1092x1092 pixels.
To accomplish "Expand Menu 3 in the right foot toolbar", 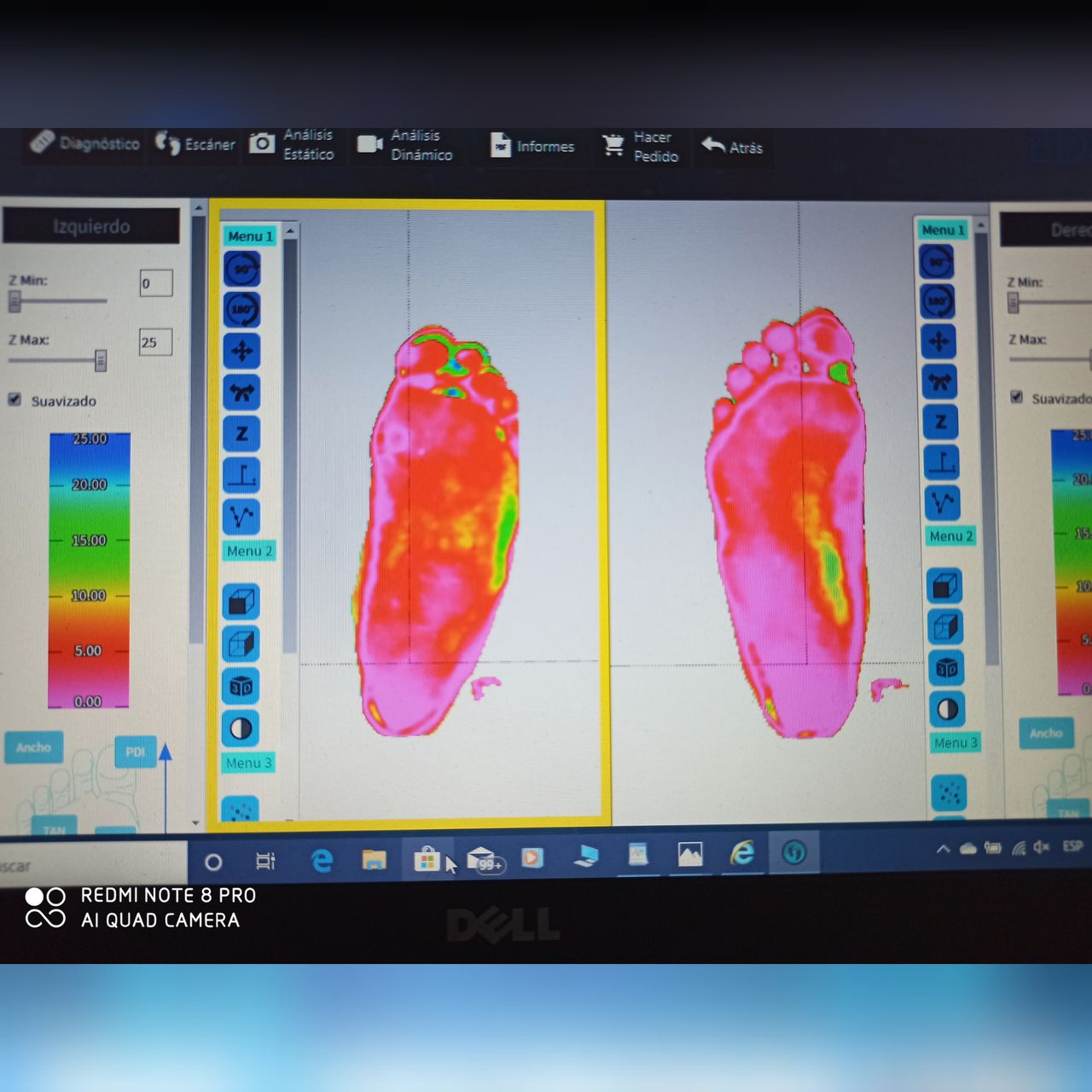I will (955, 743).
